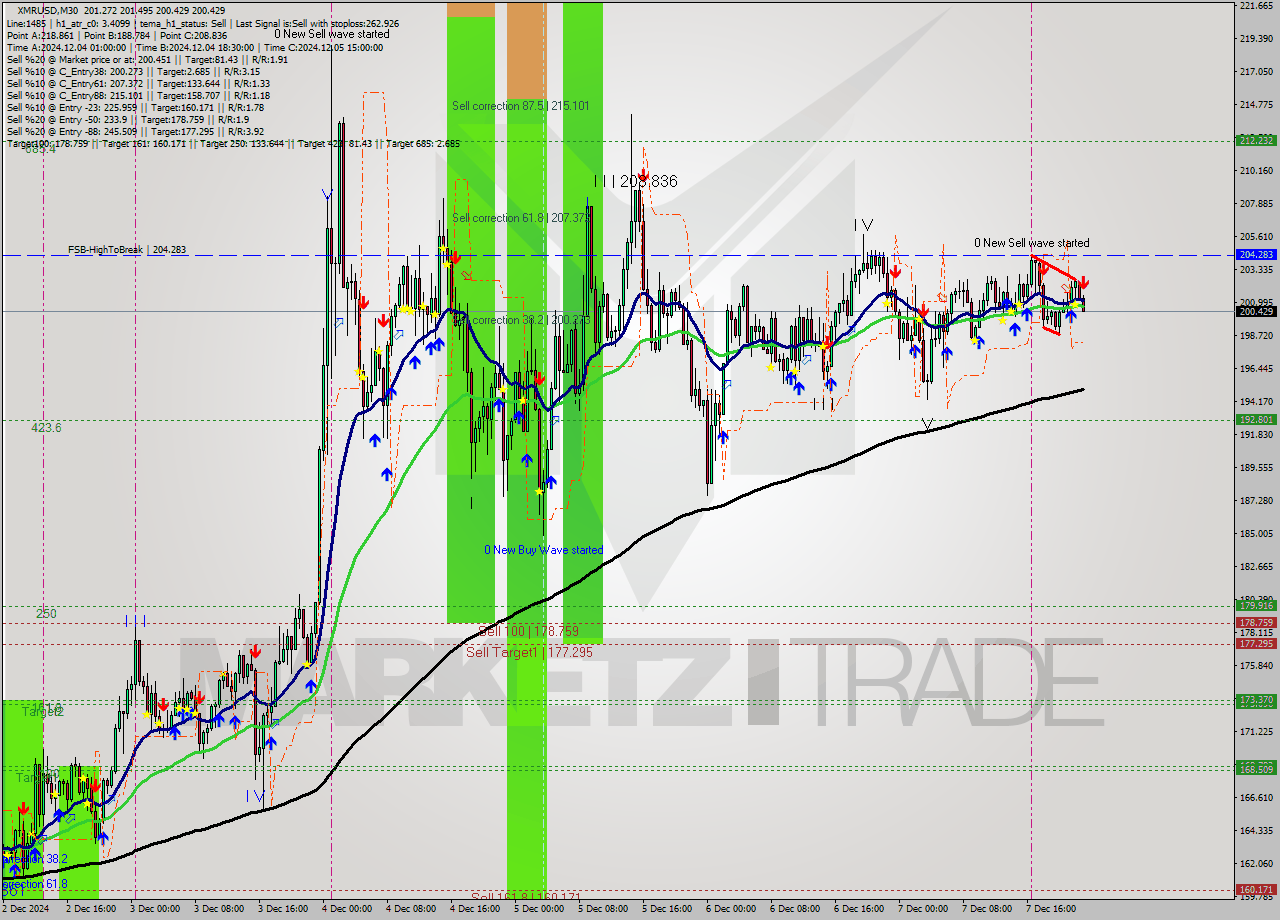The height and width of the screenshot is (920, 1280).
Task: Click the 210.165 price axis value
Action: tap(1255, 171)
